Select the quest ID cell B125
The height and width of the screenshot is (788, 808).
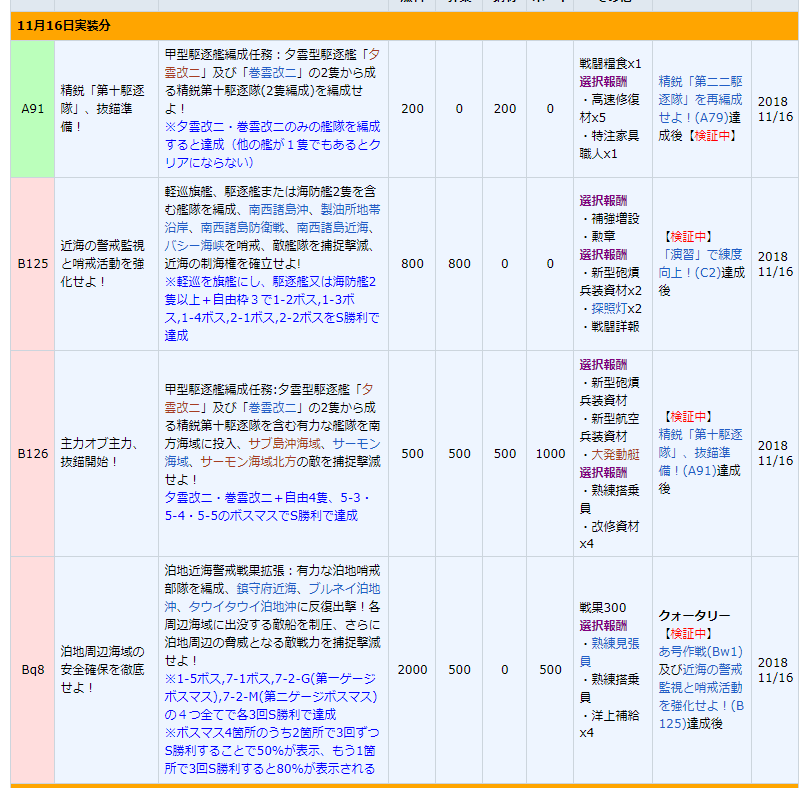[x=32, y=264]
